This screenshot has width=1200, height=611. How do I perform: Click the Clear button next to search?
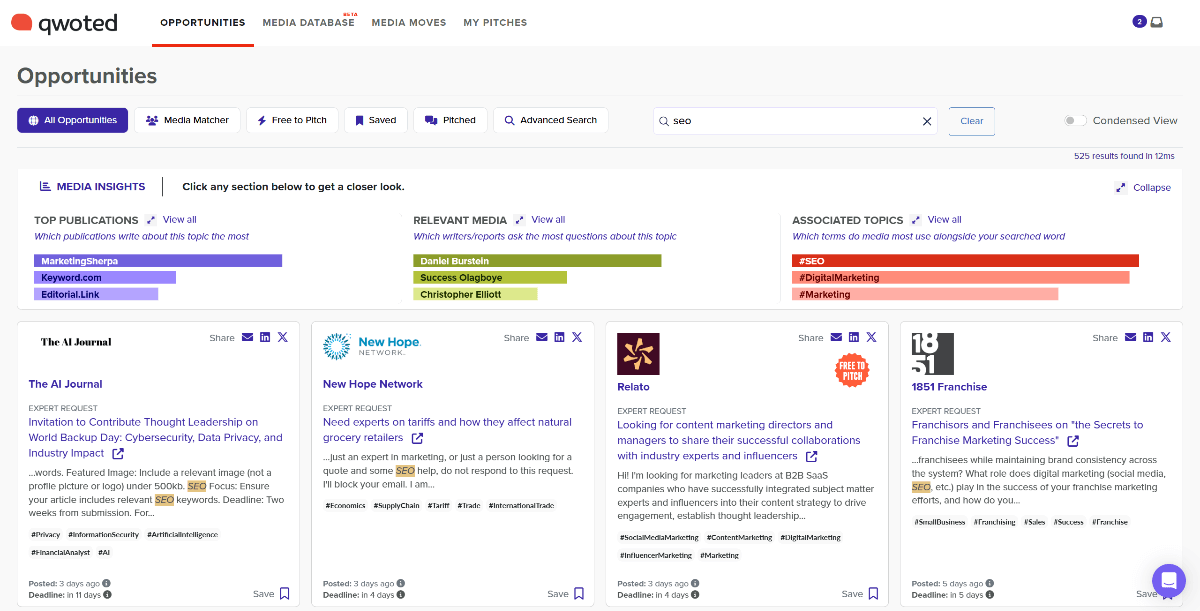coord(972,121)
